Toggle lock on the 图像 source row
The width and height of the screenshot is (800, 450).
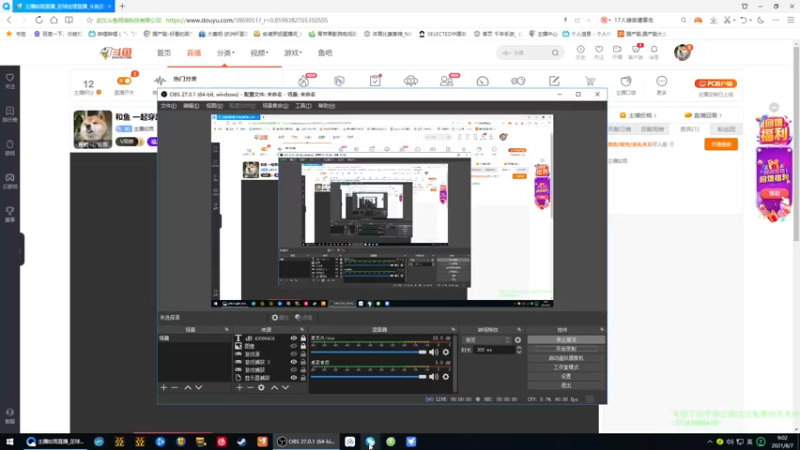[303, 346]
